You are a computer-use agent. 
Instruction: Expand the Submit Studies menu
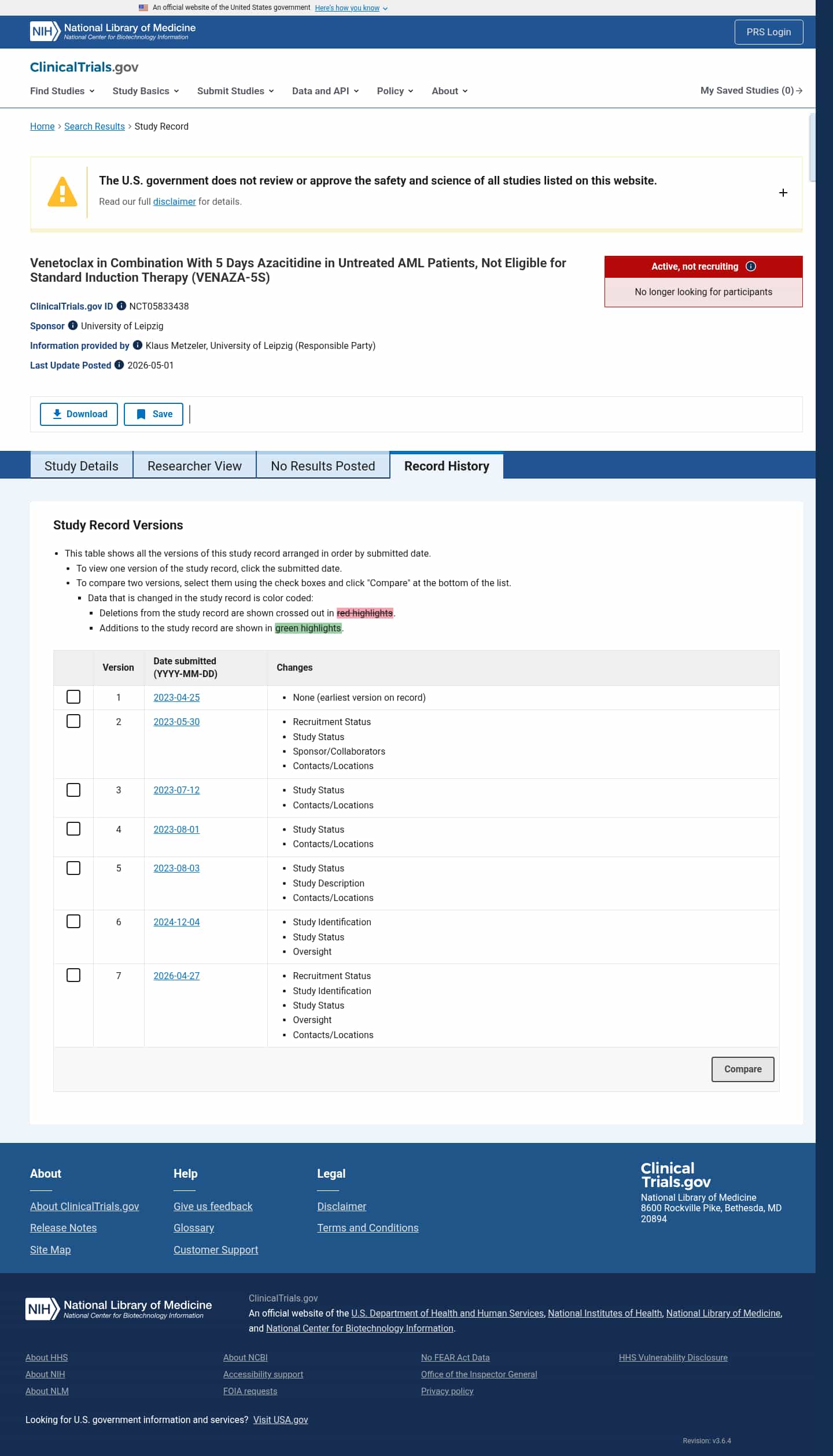point(235,91)
